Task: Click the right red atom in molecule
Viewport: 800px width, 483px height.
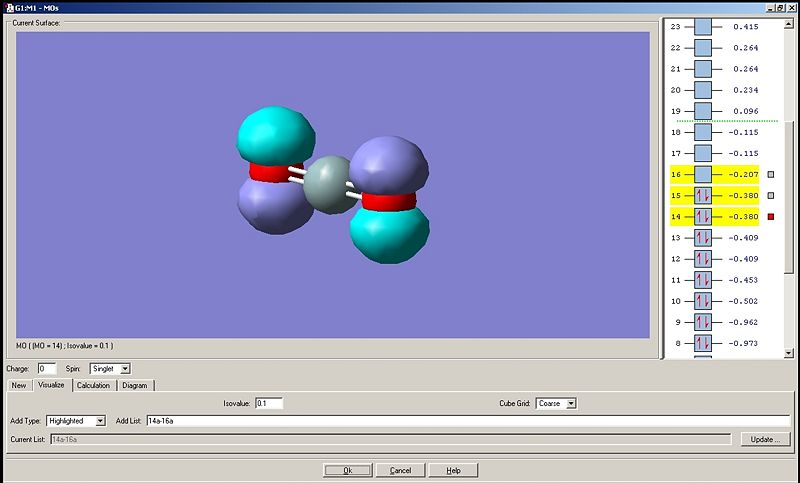Action: pyautogui.click(x=390, y=201)
